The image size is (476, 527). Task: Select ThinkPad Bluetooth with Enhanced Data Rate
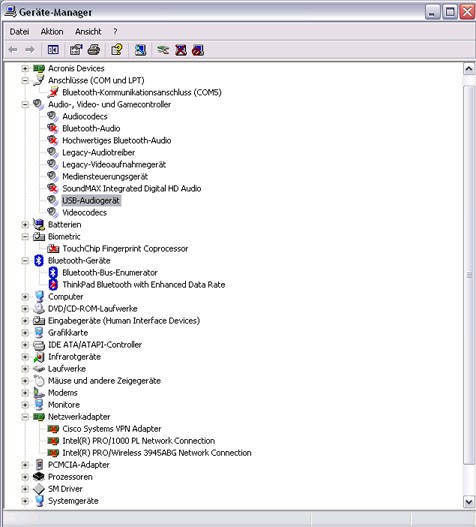(x=144, y=285)
